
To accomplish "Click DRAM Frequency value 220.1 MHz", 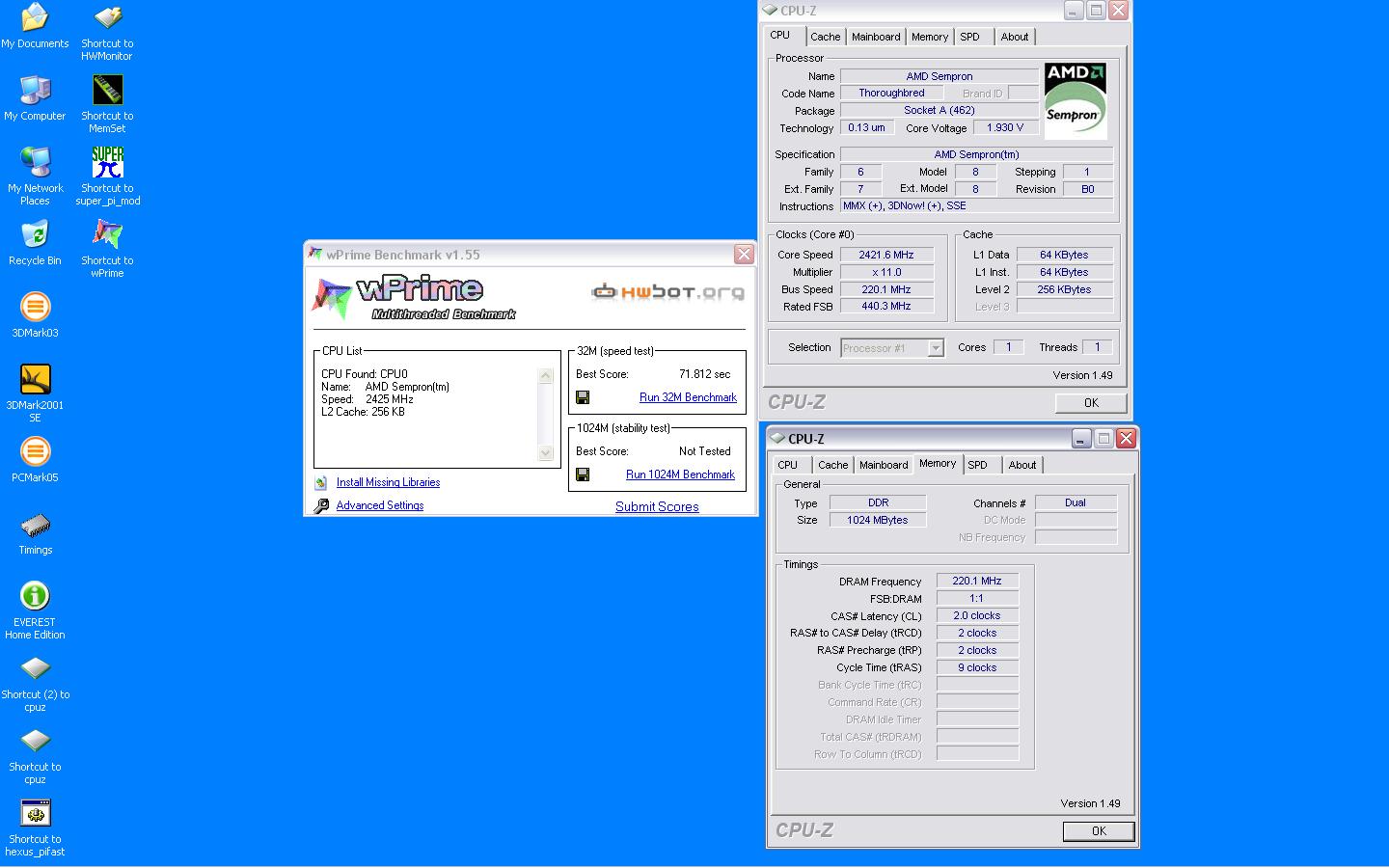I will click(x=977, y=581).
